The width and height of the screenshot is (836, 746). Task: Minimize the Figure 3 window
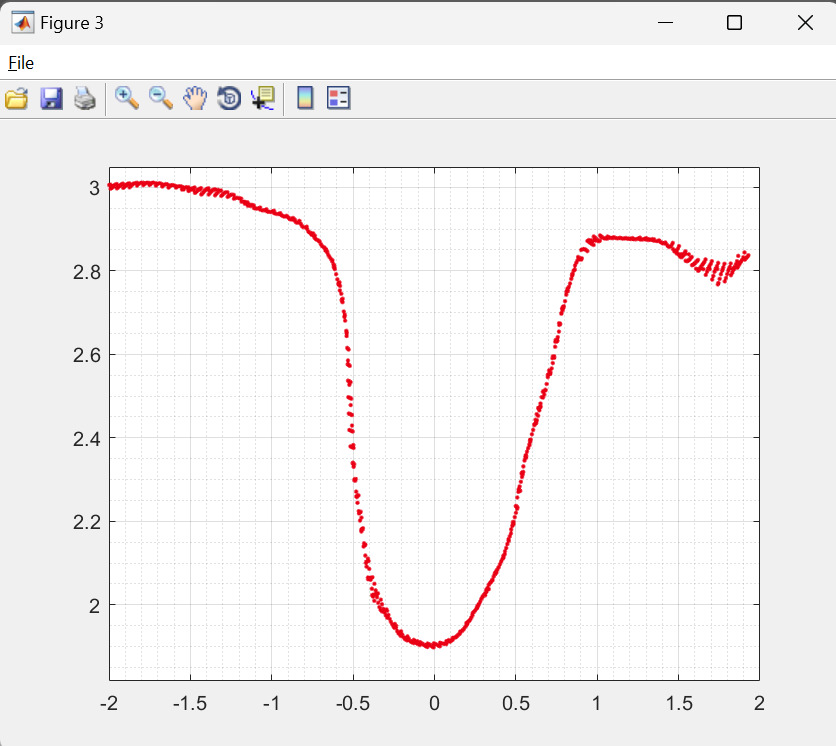665,22
